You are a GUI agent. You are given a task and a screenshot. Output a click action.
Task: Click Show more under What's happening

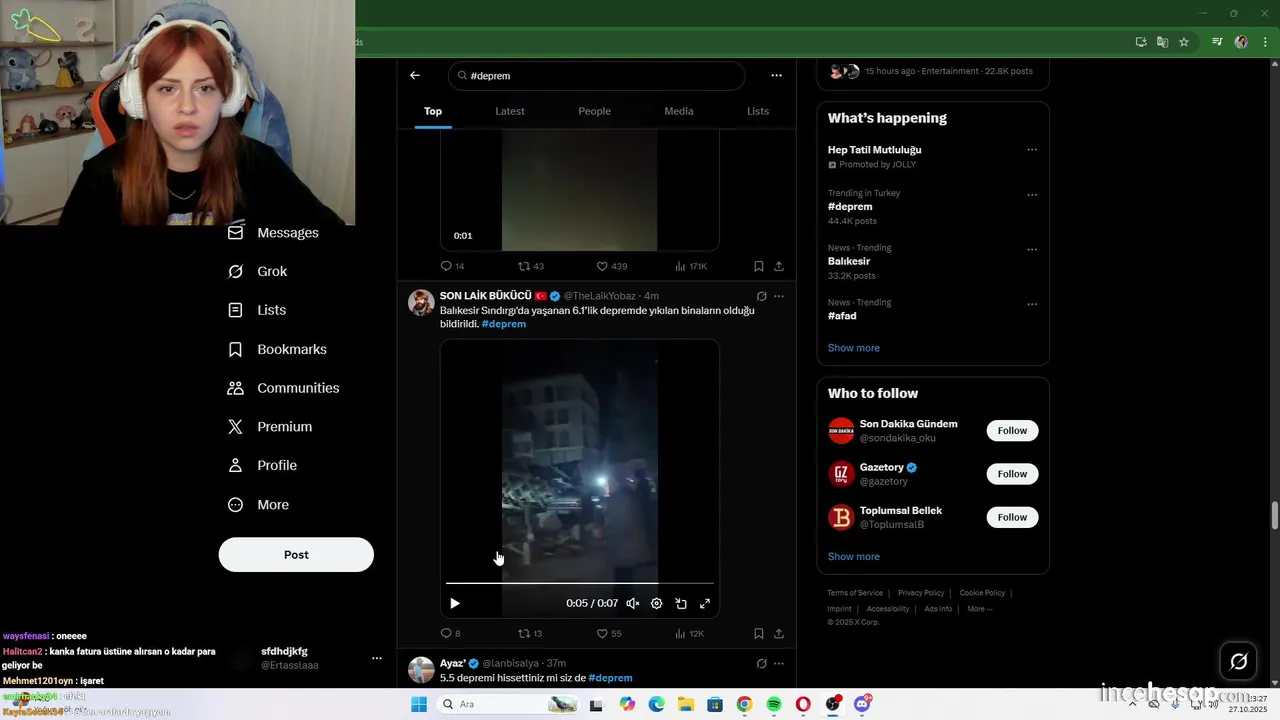854,348
